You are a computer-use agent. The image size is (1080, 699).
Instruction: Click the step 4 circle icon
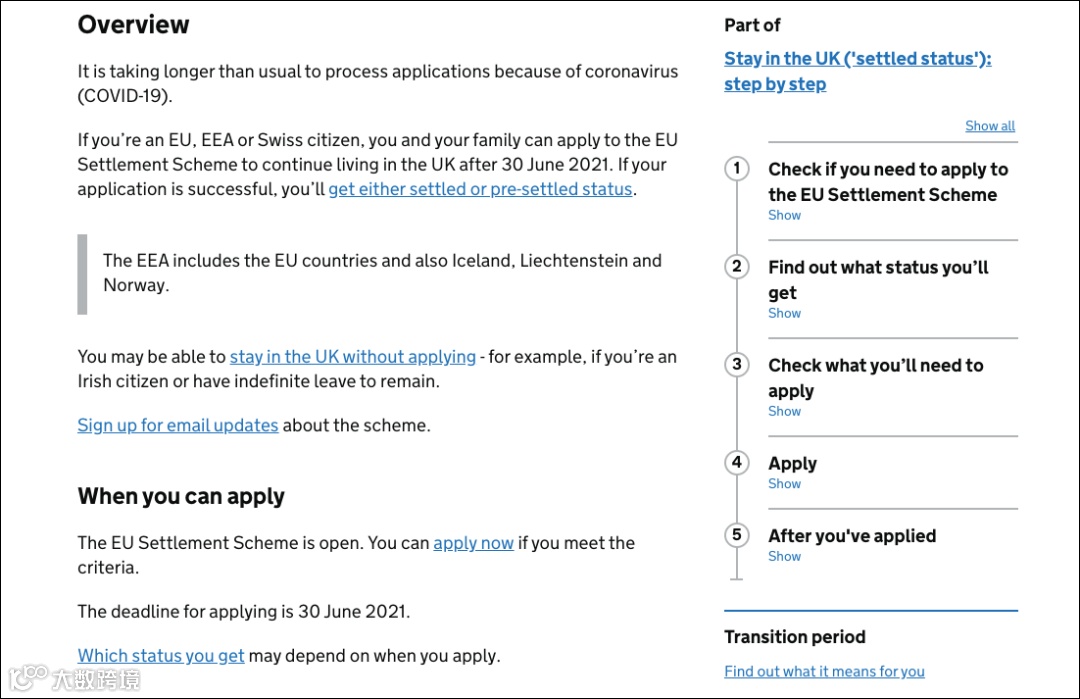tap(737, 462)
